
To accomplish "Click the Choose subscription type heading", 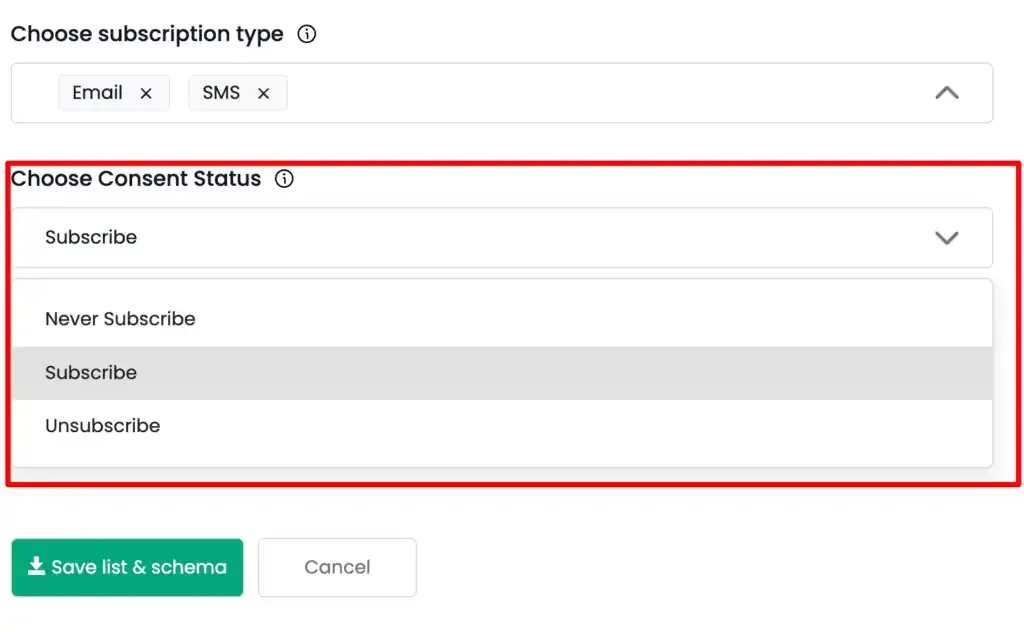I will click(147, 34).
